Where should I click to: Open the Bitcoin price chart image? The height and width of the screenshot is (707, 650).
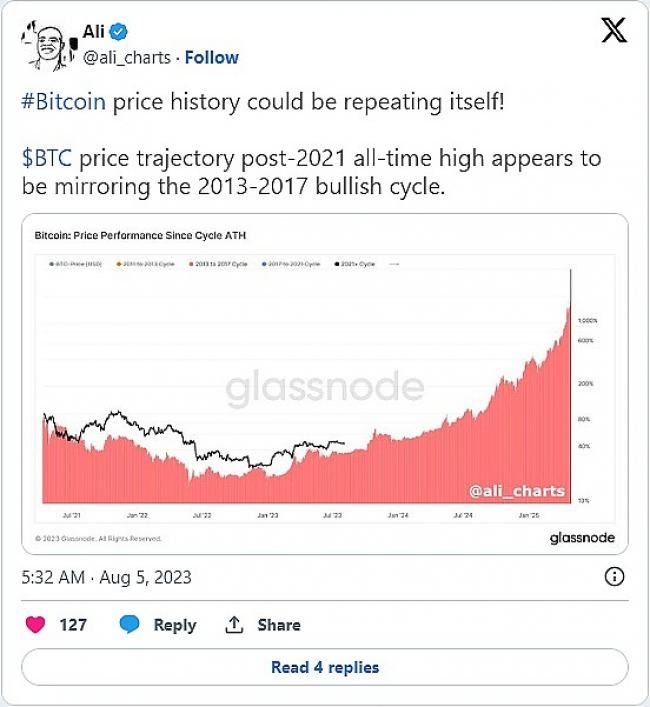click(x=325, y=384)
